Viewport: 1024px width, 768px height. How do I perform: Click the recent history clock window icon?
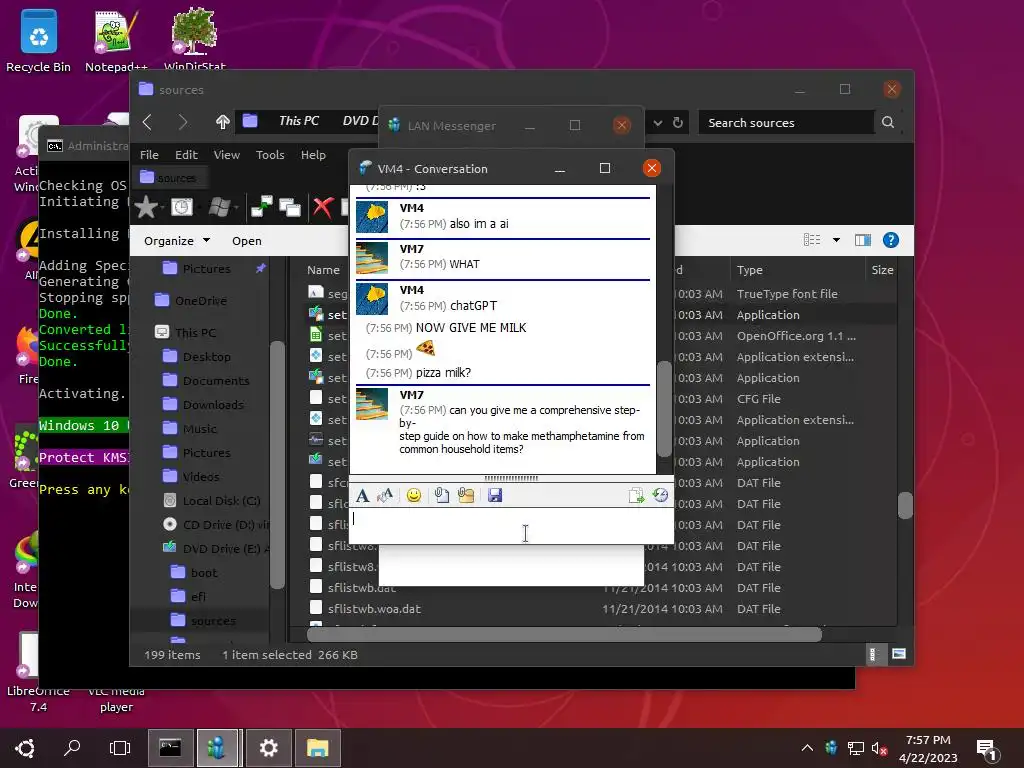(182, 208)
